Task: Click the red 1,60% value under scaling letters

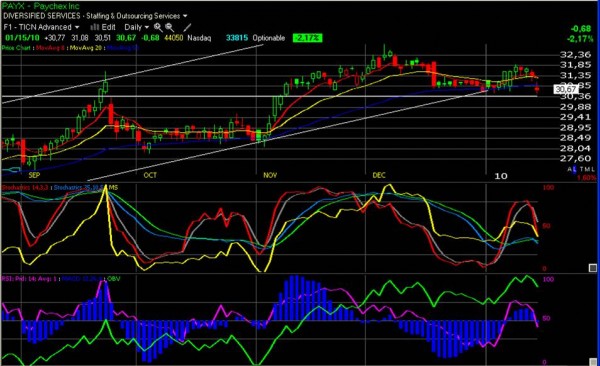Action: (x=586, y=178)
